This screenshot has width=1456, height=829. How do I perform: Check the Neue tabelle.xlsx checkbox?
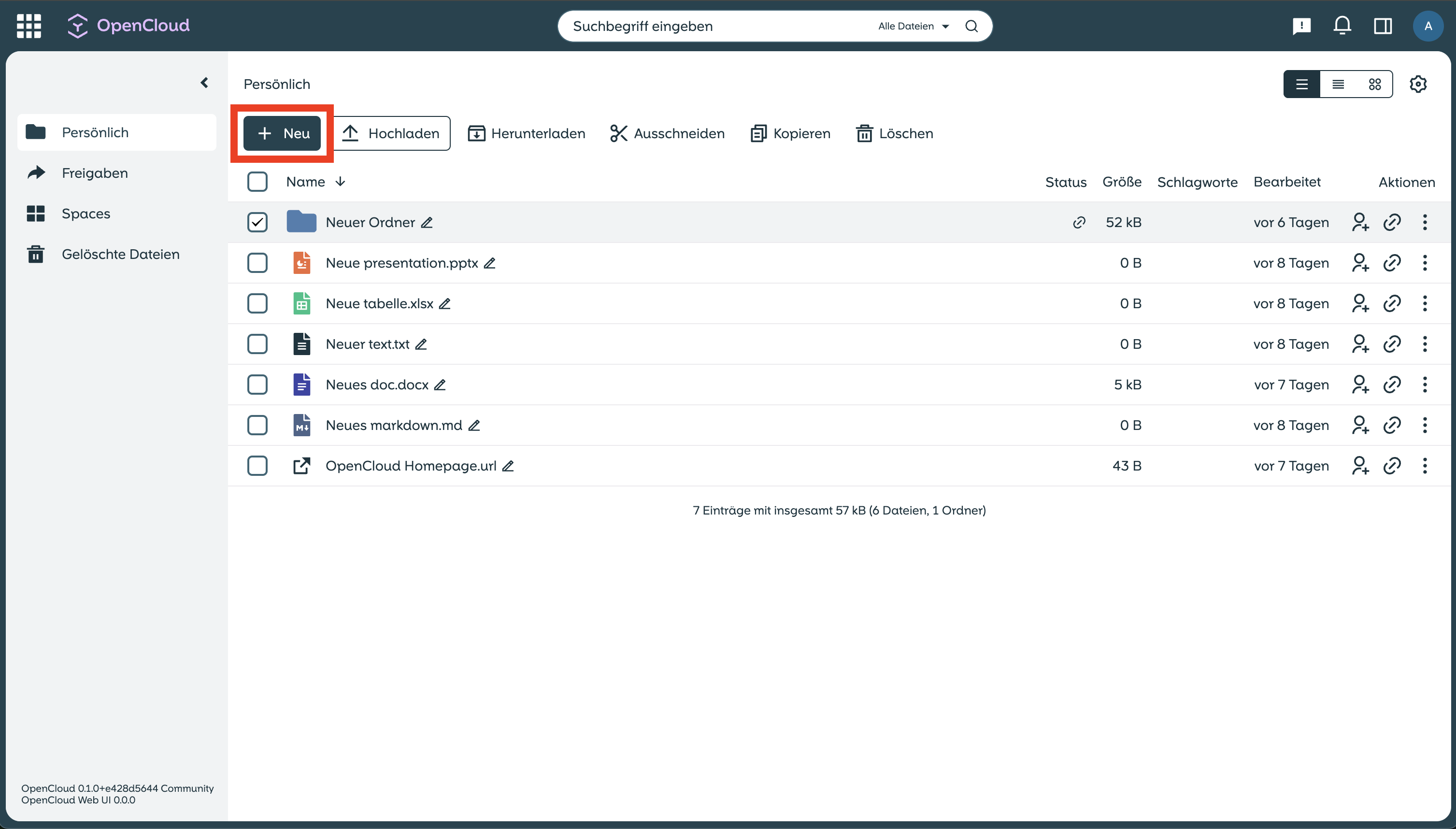(x=257, y=303)
